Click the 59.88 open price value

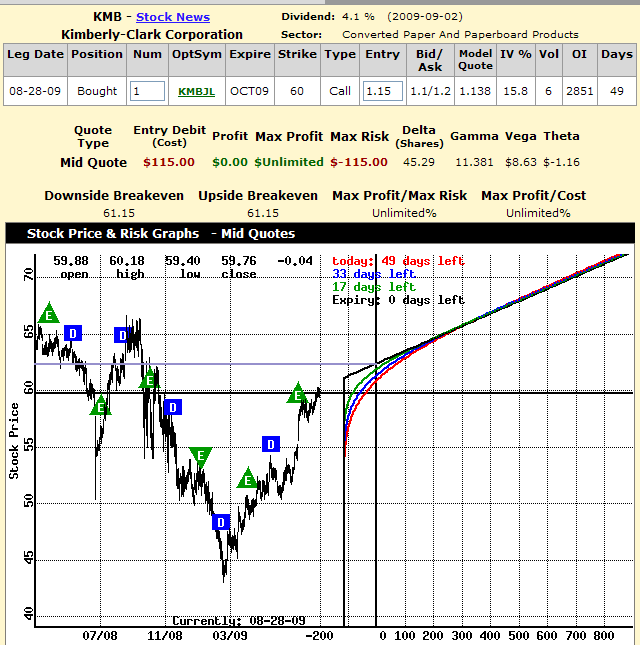click(x=71, y=261)
